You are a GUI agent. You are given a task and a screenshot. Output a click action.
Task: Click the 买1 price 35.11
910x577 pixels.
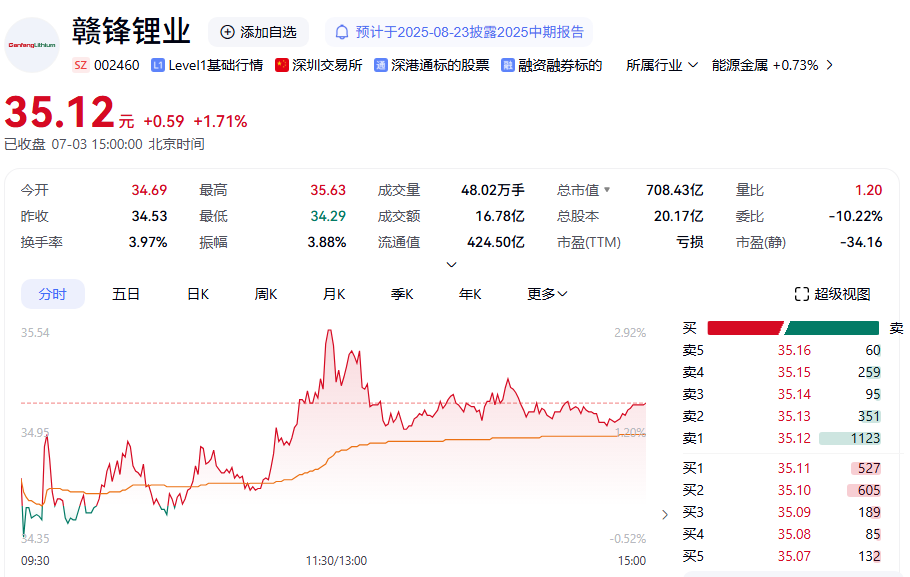794,468
